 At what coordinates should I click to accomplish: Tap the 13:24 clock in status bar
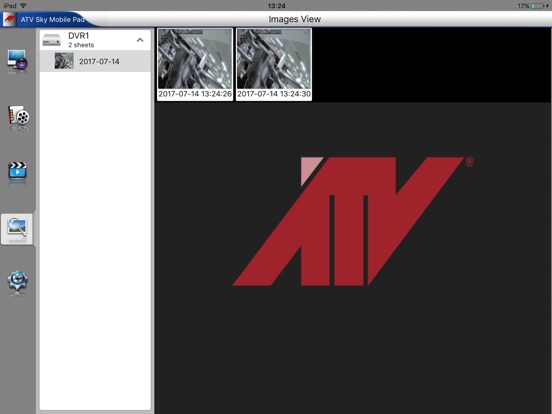coord(276,6)
